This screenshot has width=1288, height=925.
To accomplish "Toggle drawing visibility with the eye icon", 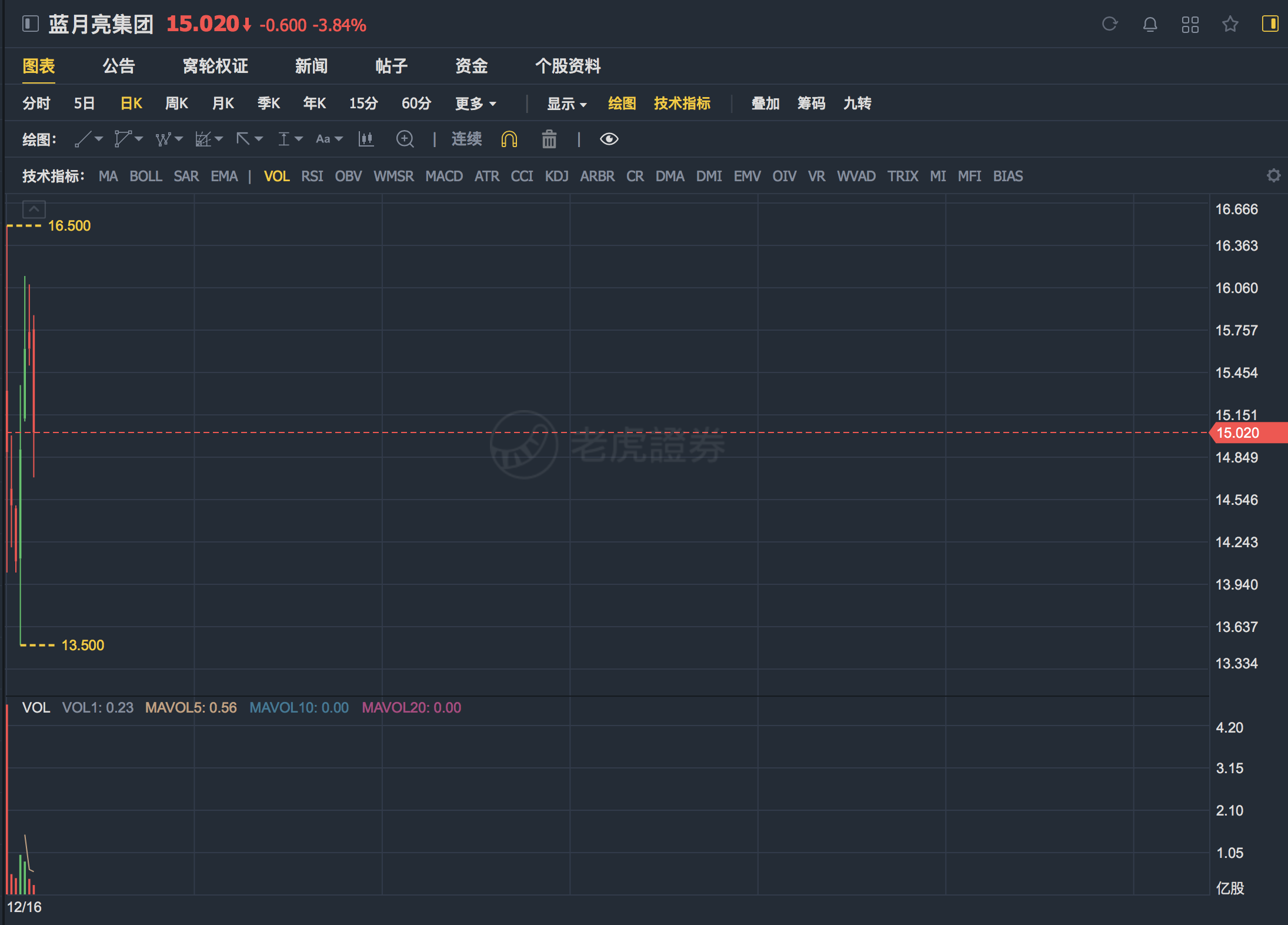I will pyautogui.click(x=609, y=139).
